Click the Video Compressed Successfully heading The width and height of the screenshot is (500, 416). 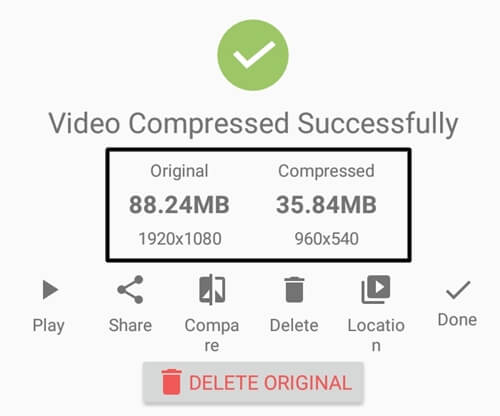253,124
